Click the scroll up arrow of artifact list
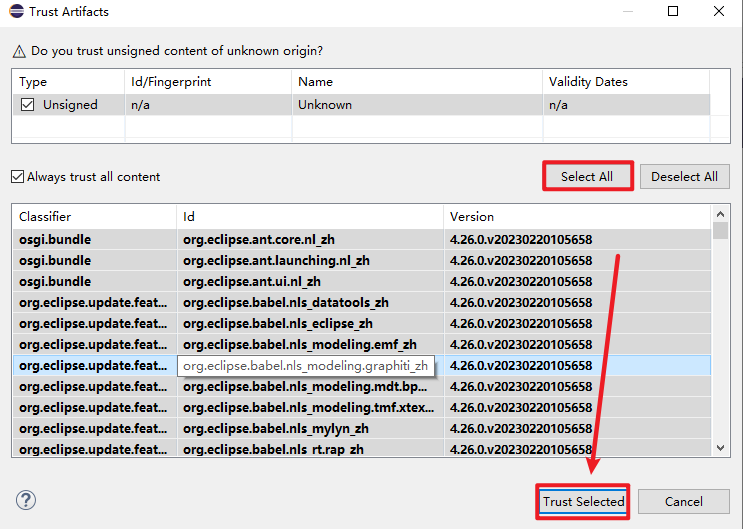 [x=720, y=214]
